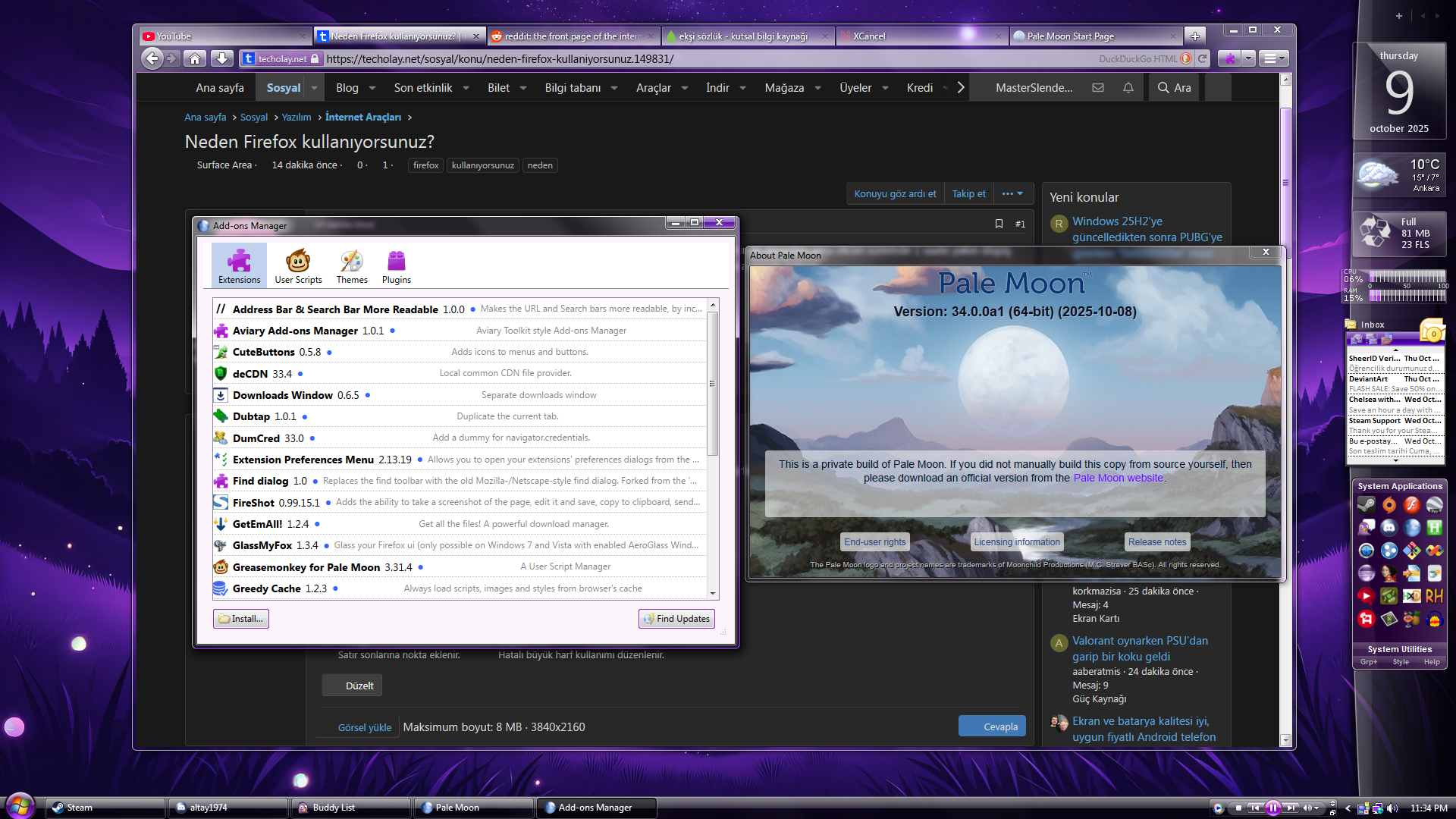Expand the Son etkinlik nav dropdown

pyautogui.click(x=466, y=88)
